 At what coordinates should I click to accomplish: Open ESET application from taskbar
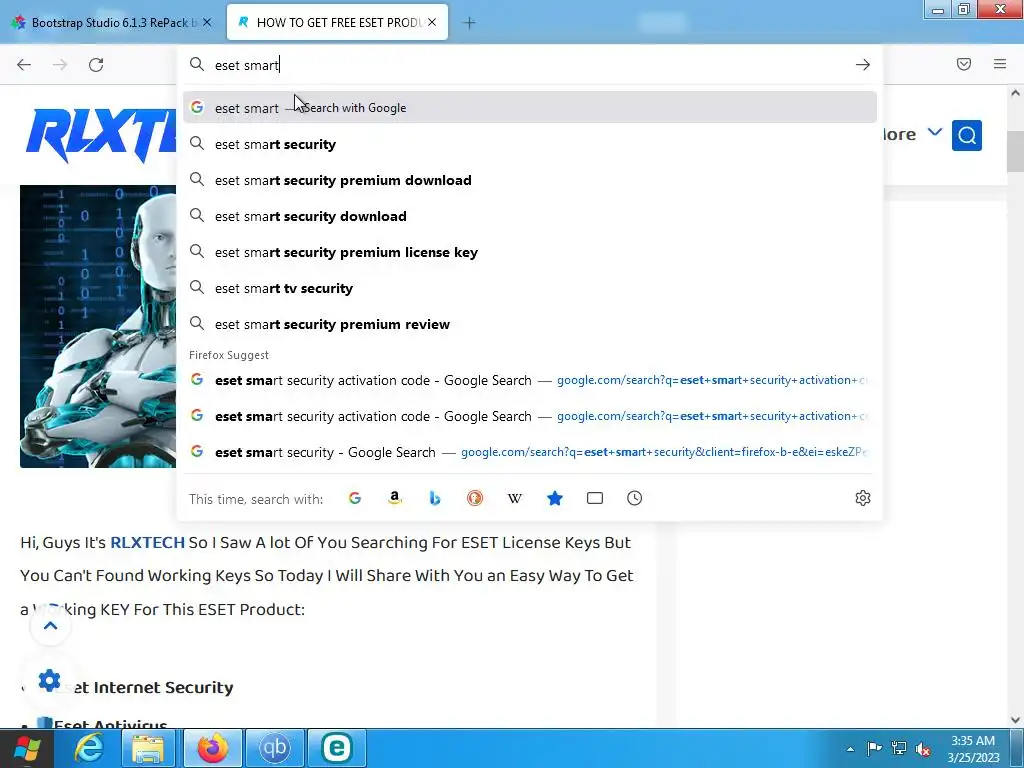coord(337,748)
